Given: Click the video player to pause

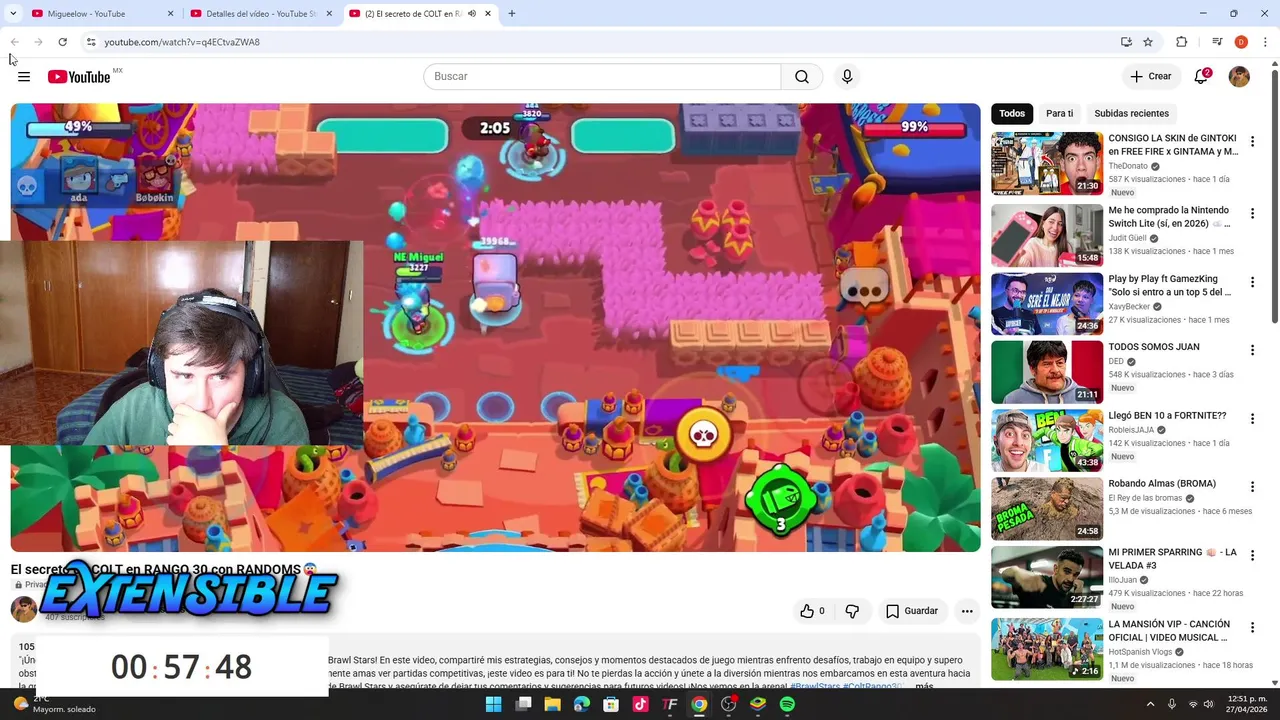Looking at the screenshot, I should click(495, 327).
